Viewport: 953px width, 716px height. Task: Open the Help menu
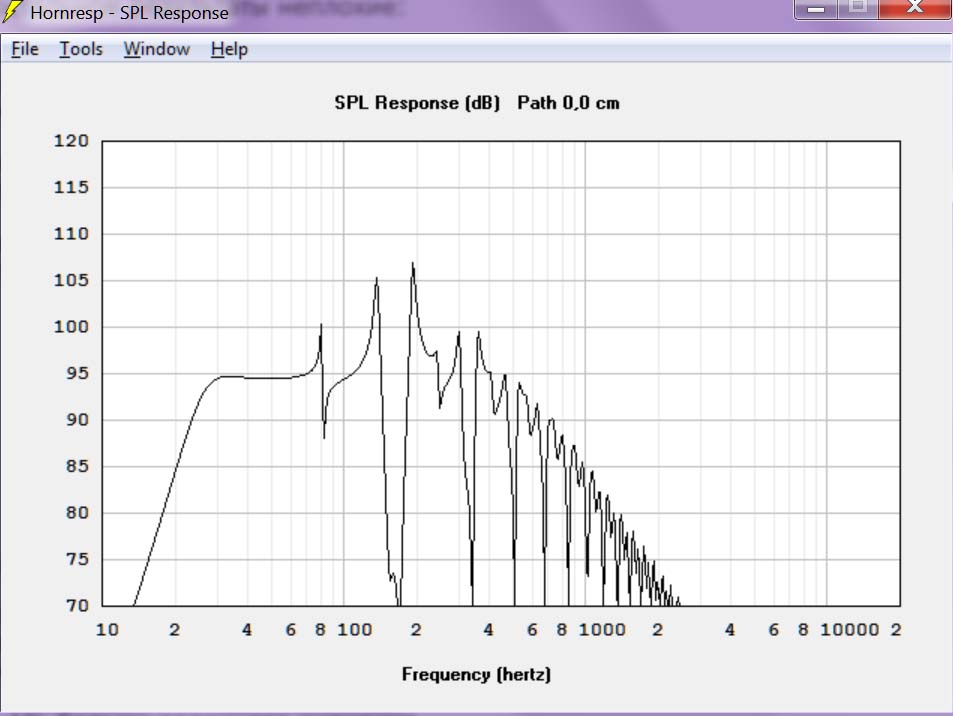(229, 49)
